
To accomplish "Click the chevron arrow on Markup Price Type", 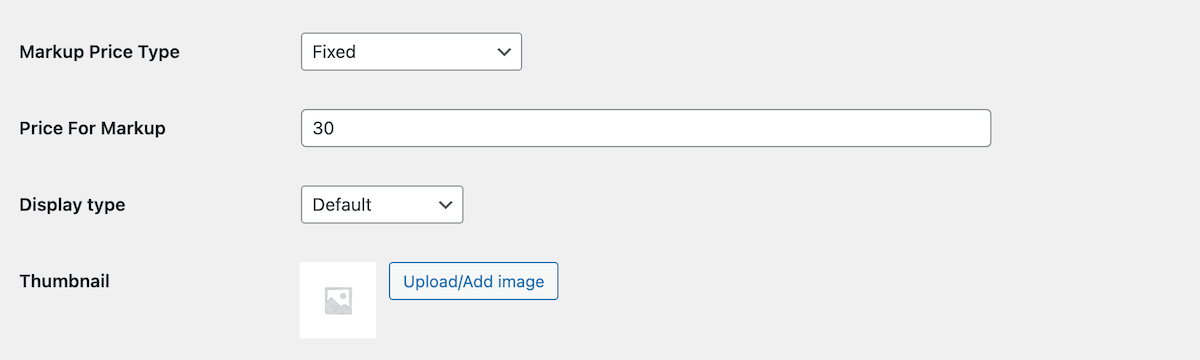I will [504, 52].
